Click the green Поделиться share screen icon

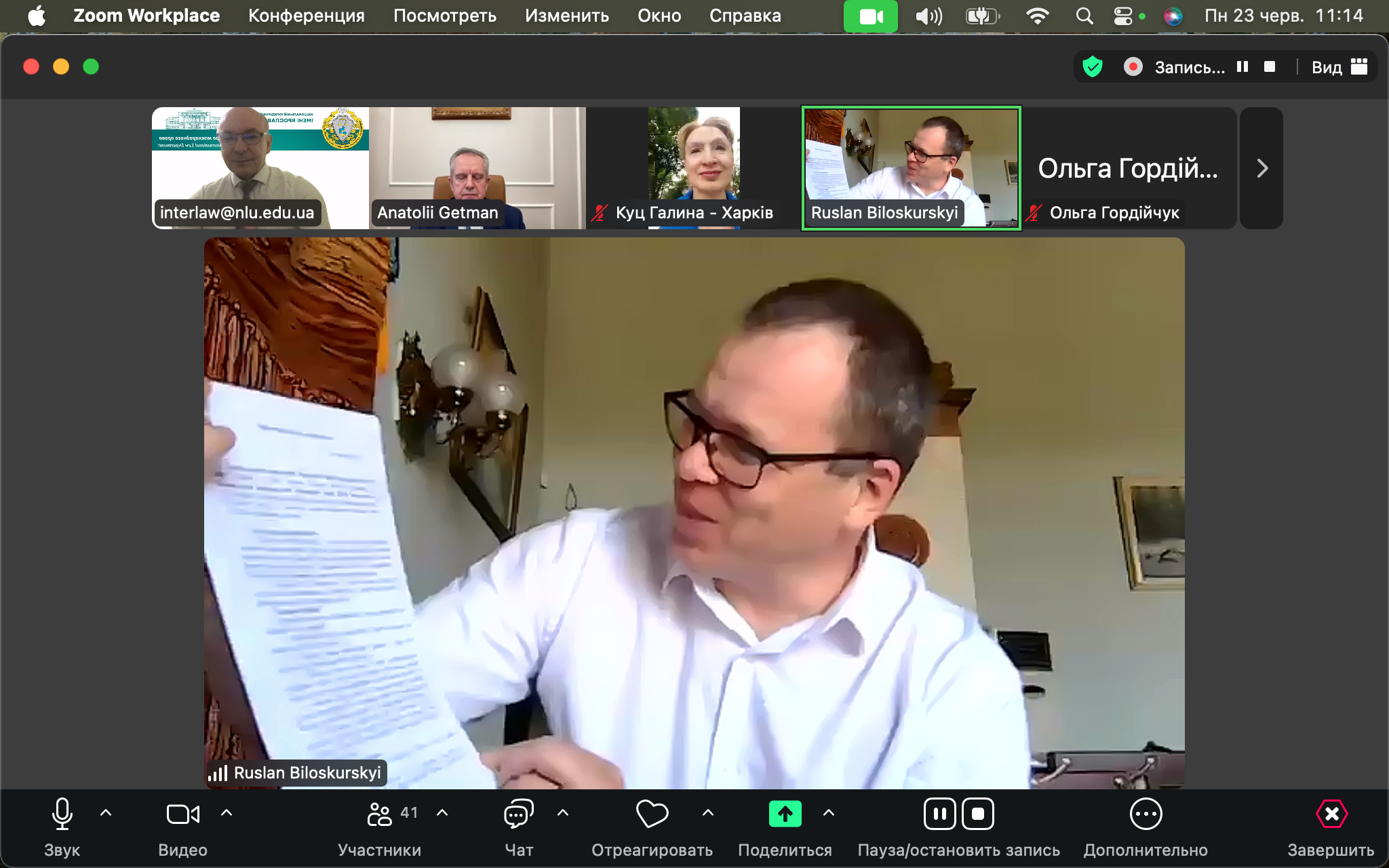click(785, 814)
